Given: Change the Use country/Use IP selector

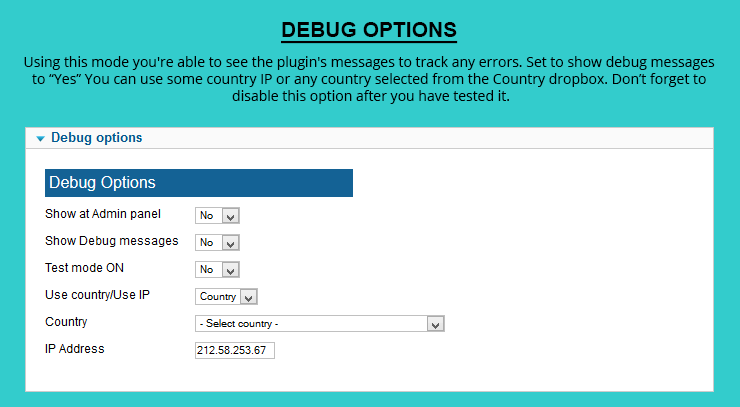Looking at the screenshot, I should point(226,297).
